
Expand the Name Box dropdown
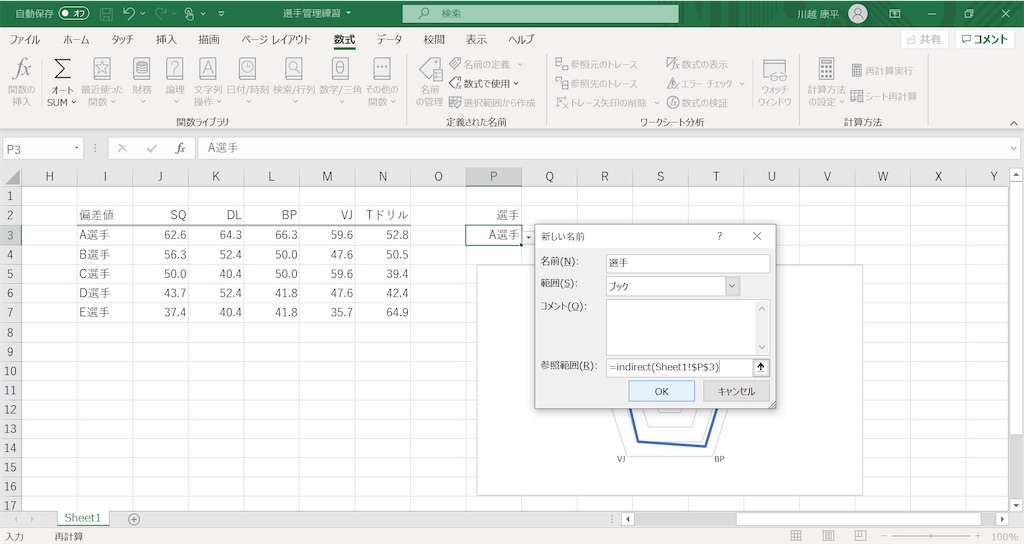tap(76, 148)
